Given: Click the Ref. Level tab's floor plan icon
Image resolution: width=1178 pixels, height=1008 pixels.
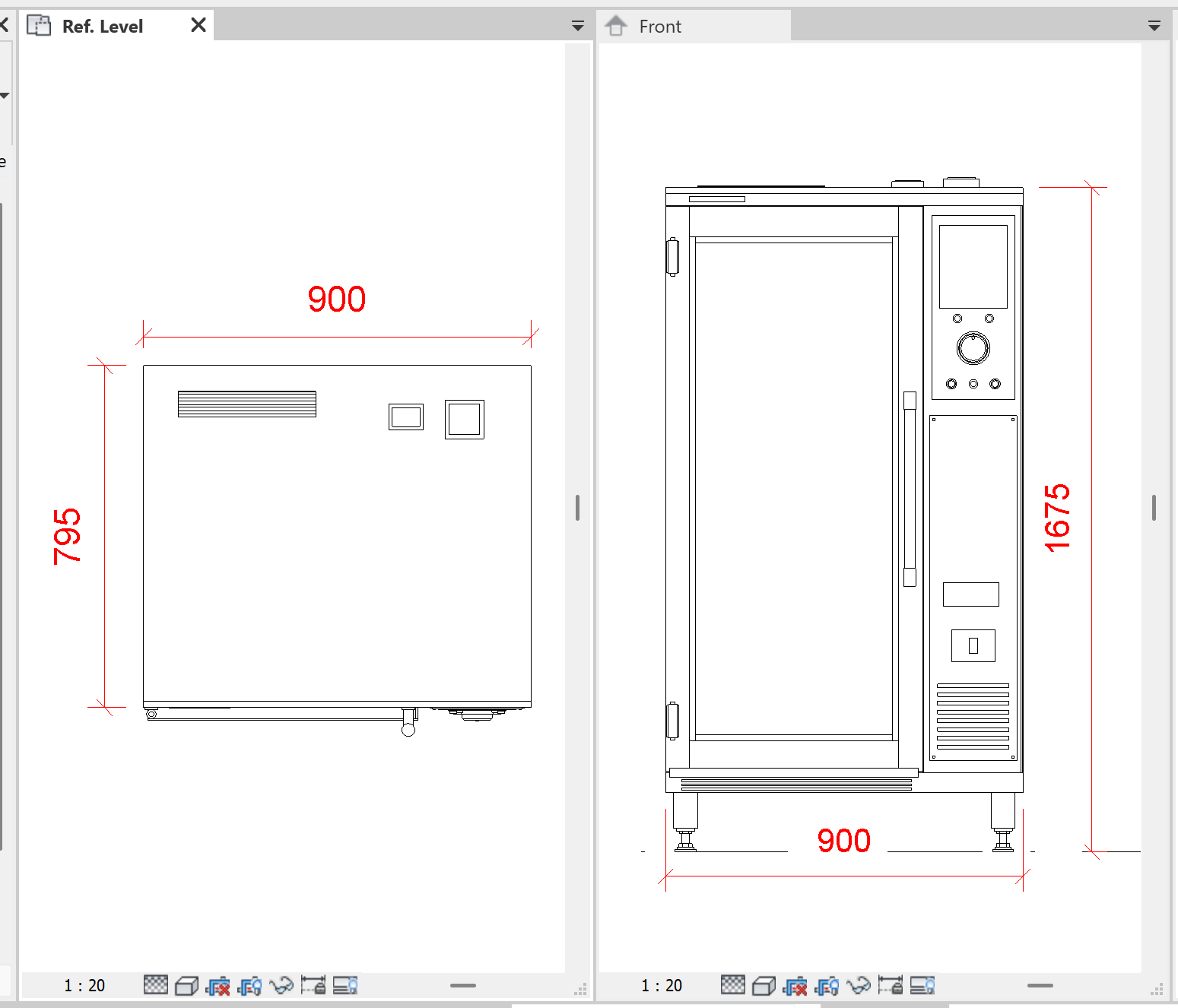Looking at the screenshot, I should pyautogui.click(x=39, y=26).
